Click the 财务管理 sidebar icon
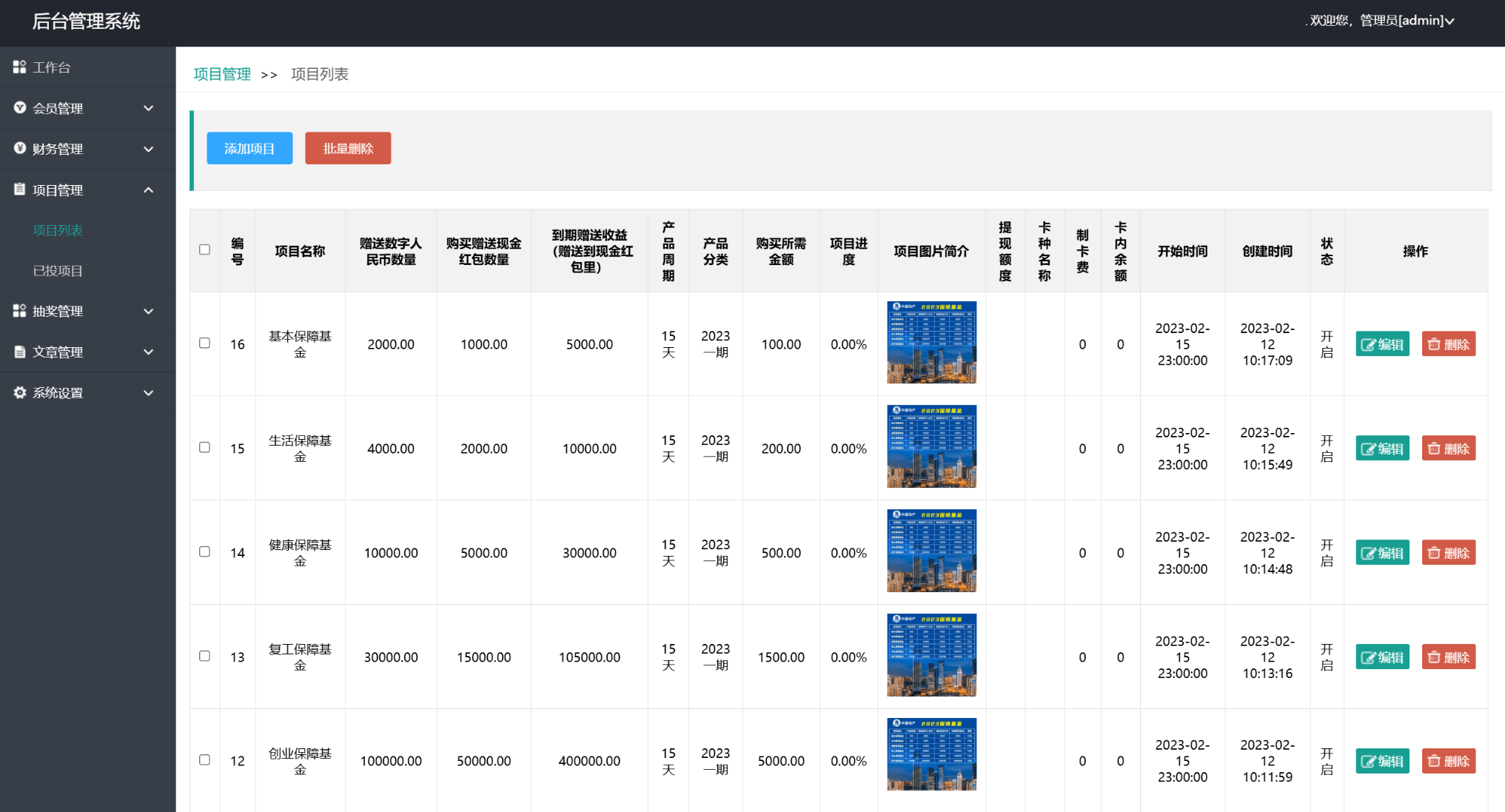 click(20, 149)
